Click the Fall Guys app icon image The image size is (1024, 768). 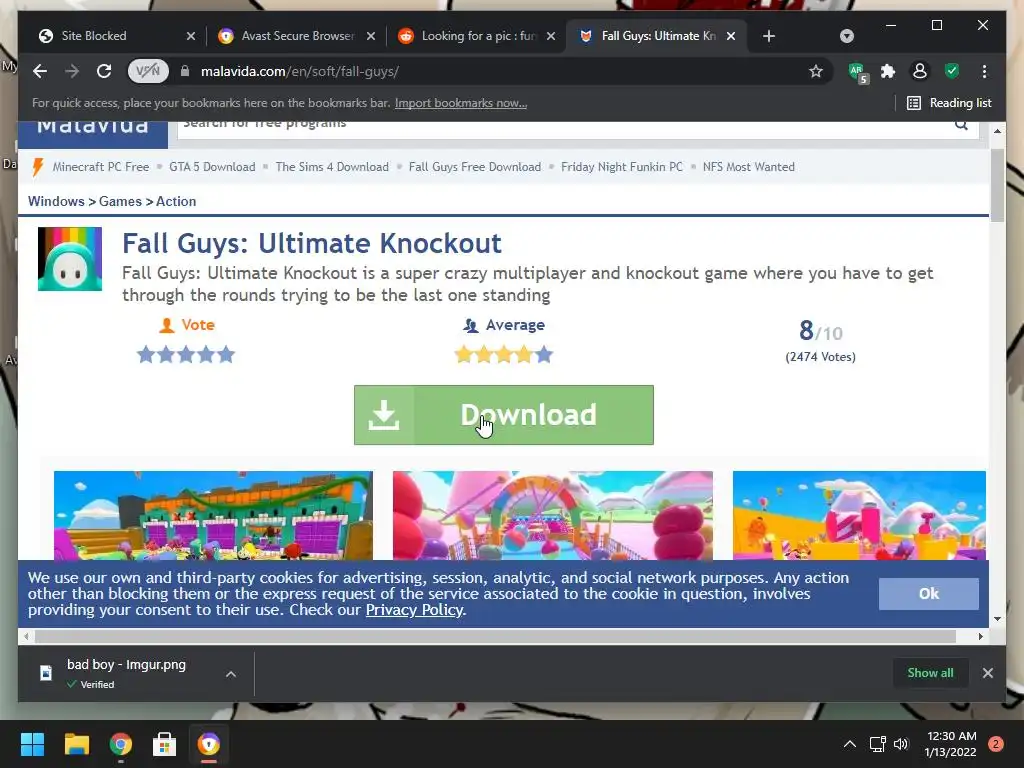point(70,259)
